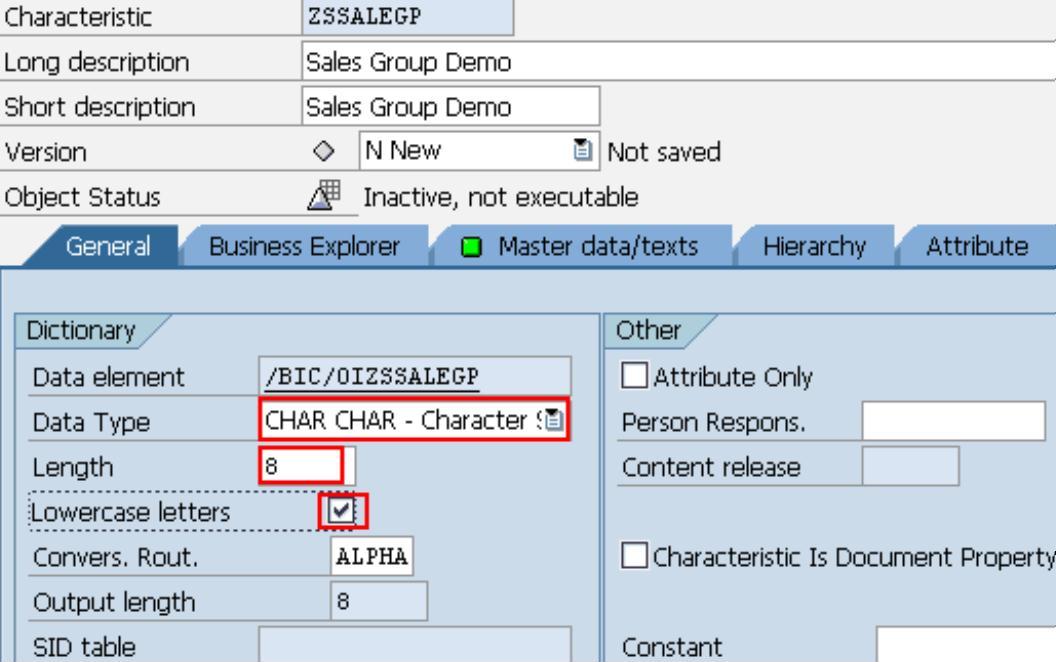The image size is (1056, 662).
Task: Click the Dictionary group header
Action: (x=81, y=331)
